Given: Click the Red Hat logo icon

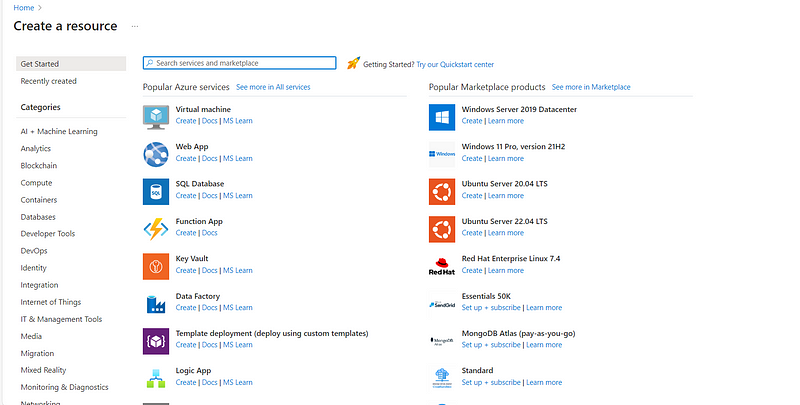Looking at the screenshot, I should 442,266.
